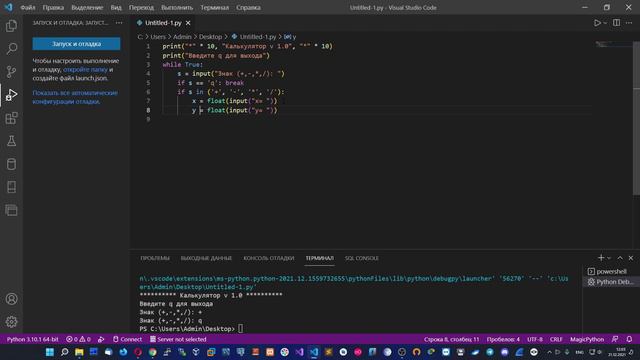Click 'Server not selected' in status bar
Image resolution: width=640 pixels, height=360 pixels.
178,339
